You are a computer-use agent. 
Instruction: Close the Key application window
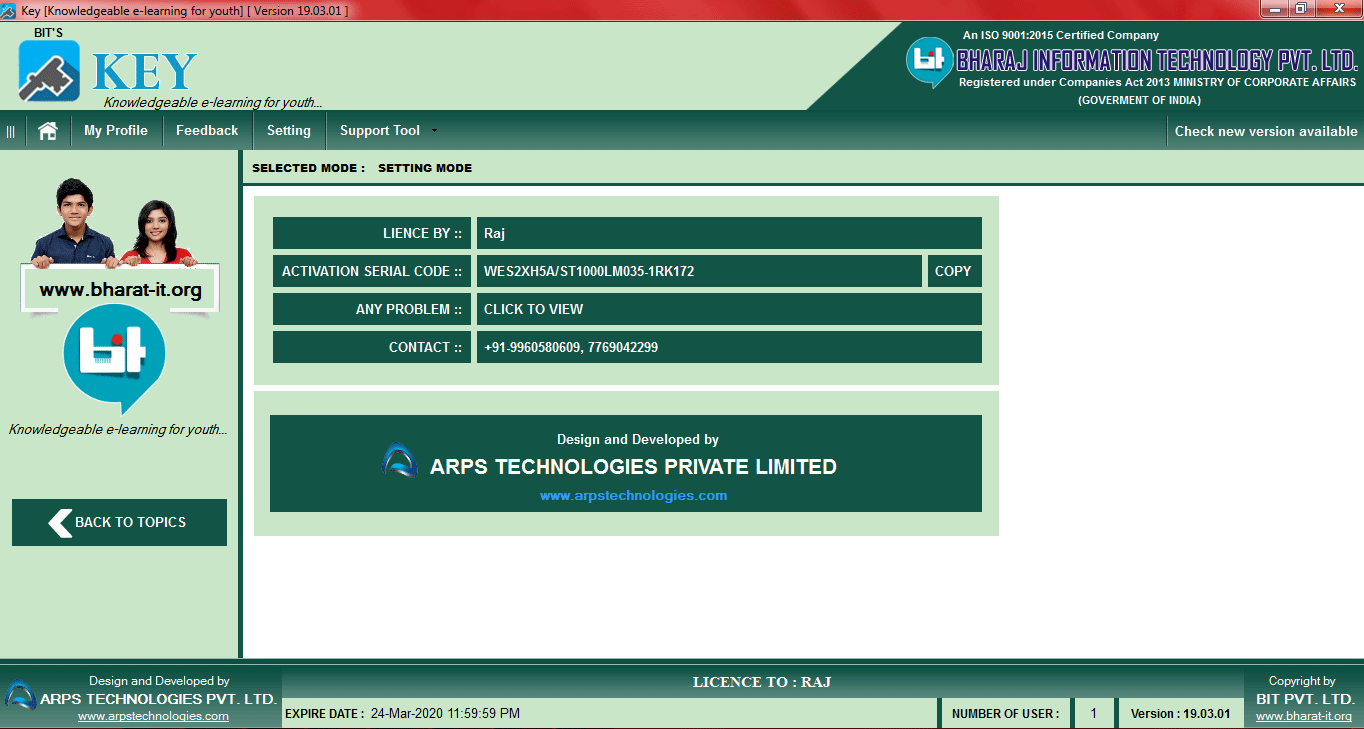pyautogui.click(x=1341, y=9)
